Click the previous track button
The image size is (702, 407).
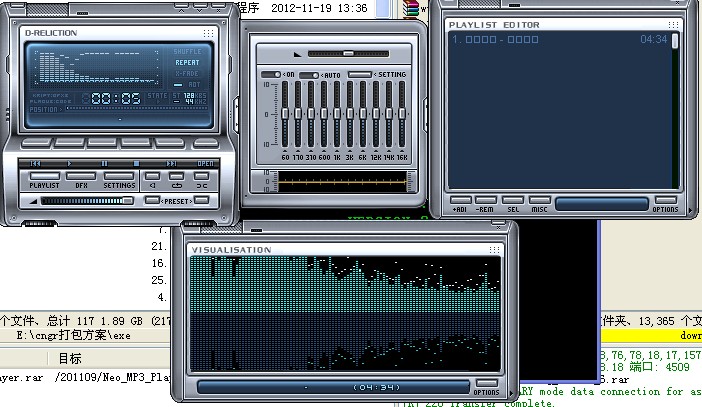tap(36, 162)
